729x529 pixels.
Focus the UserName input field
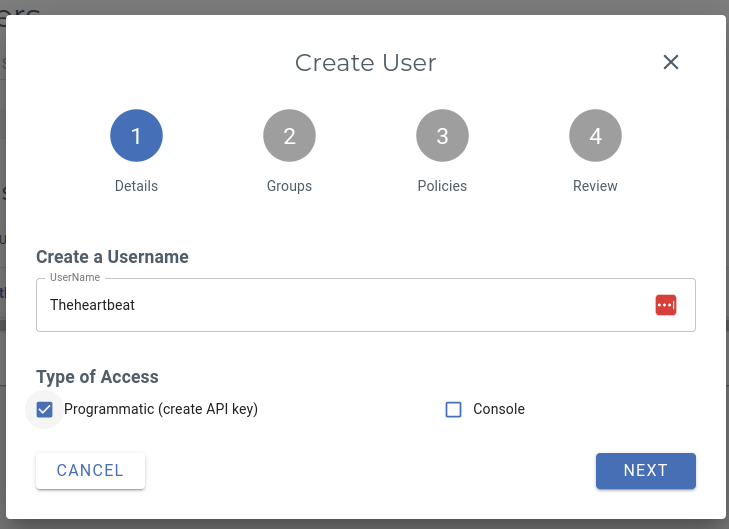coord(366,305)
